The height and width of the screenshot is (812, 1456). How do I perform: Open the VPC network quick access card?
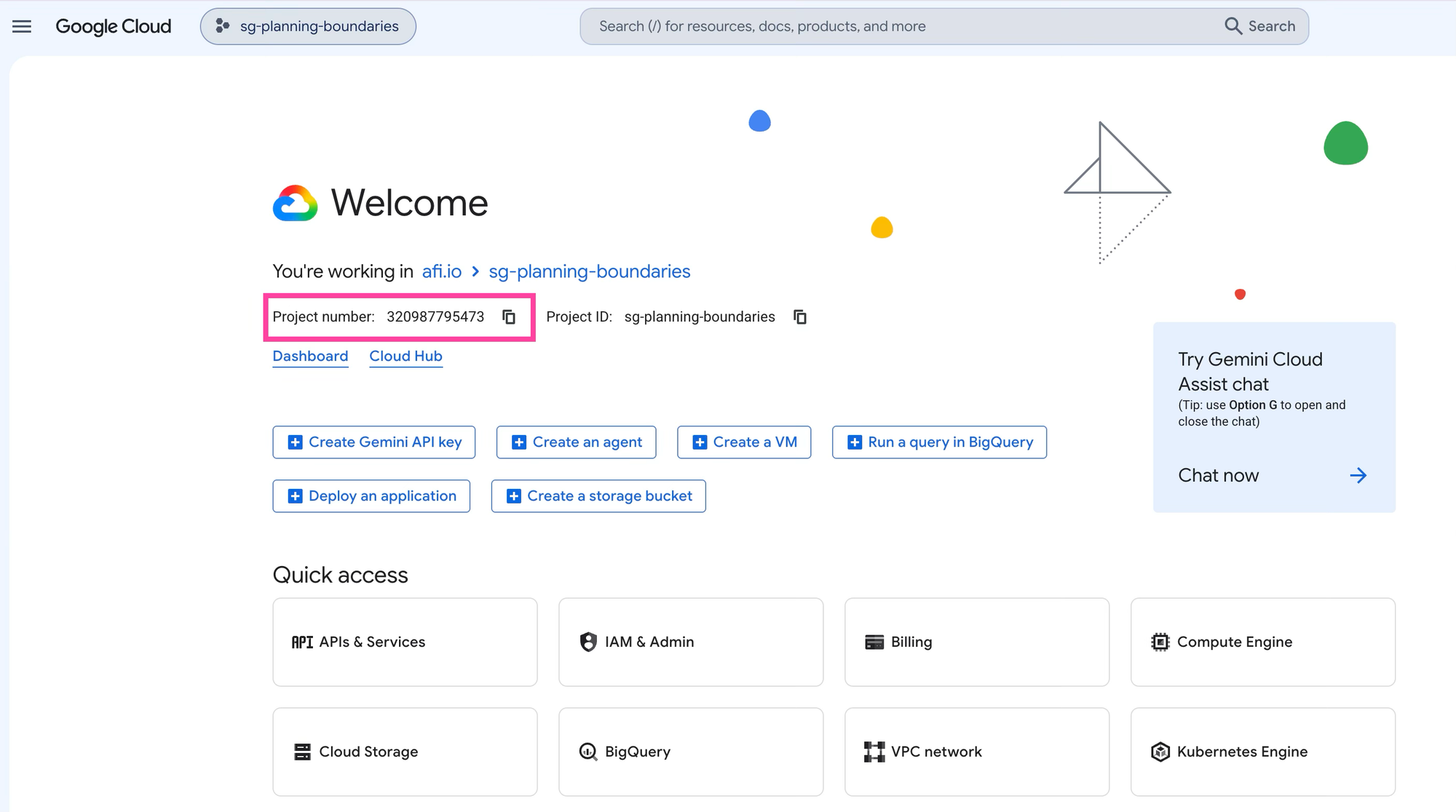click(977, 752)
